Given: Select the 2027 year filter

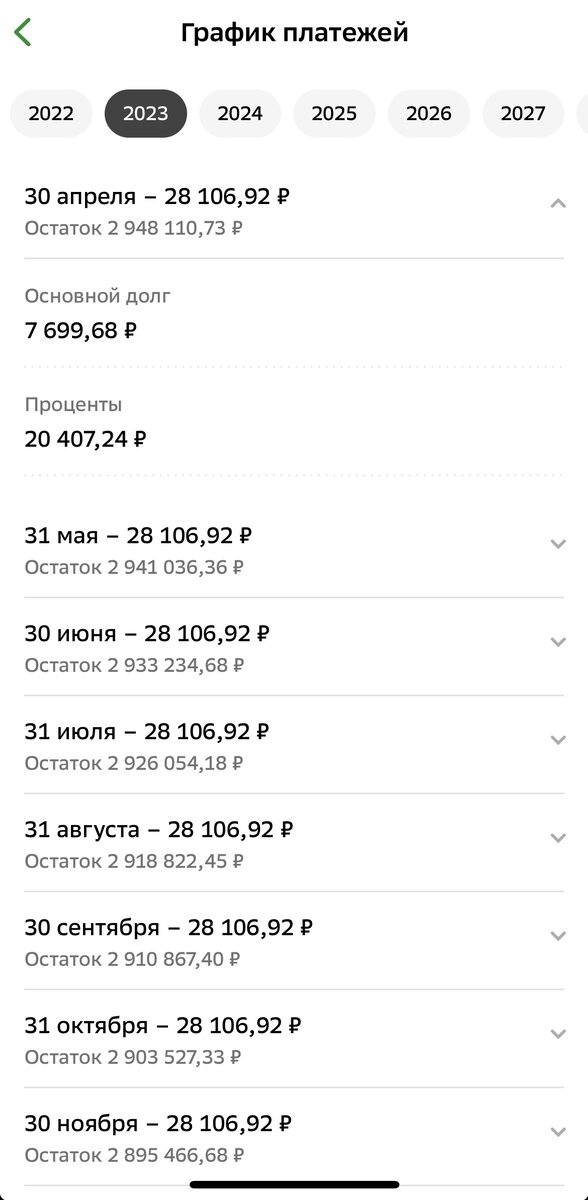Looking at the screenshot, I should click(x=522, y=113).
